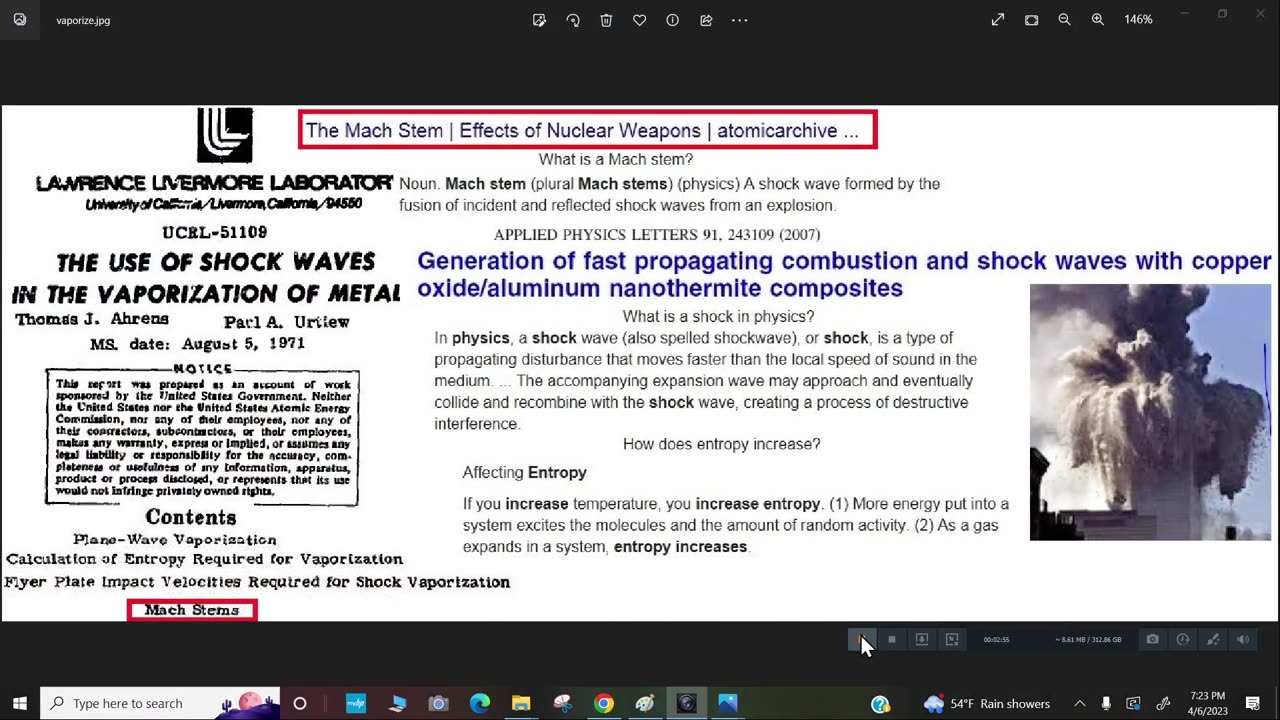
Task: Open file info with the info icon
Action: coord(673,20)
